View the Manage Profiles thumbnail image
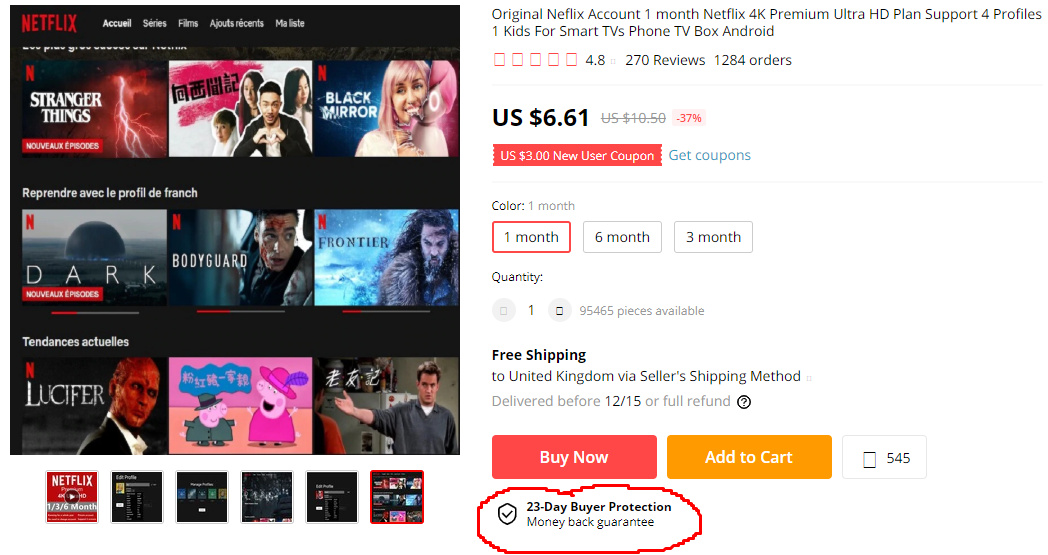This screenshot has height=555, width=1048. coord(202,497)
